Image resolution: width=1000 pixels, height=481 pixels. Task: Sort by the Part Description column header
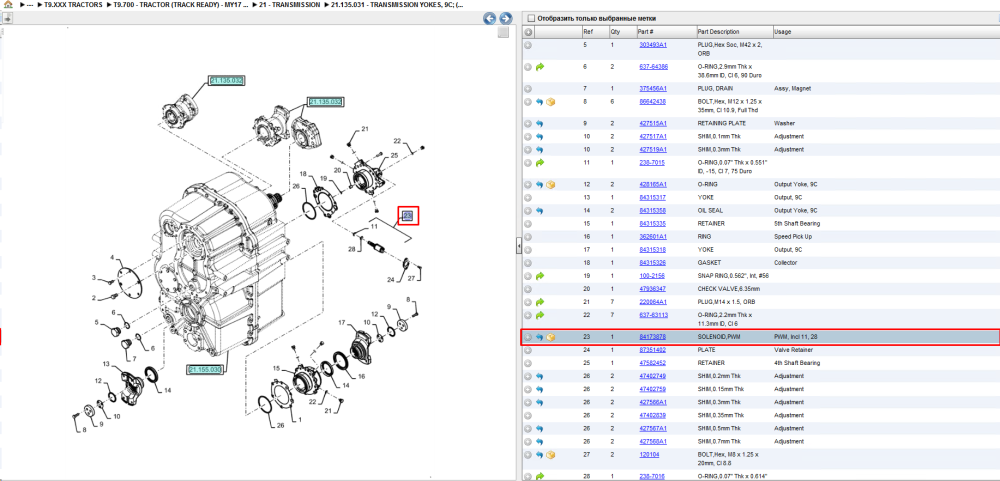(733, 31)
